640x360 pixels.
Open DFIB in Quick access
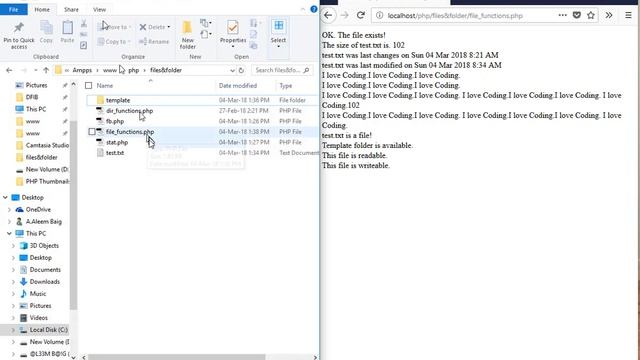(x=32, y=97)
